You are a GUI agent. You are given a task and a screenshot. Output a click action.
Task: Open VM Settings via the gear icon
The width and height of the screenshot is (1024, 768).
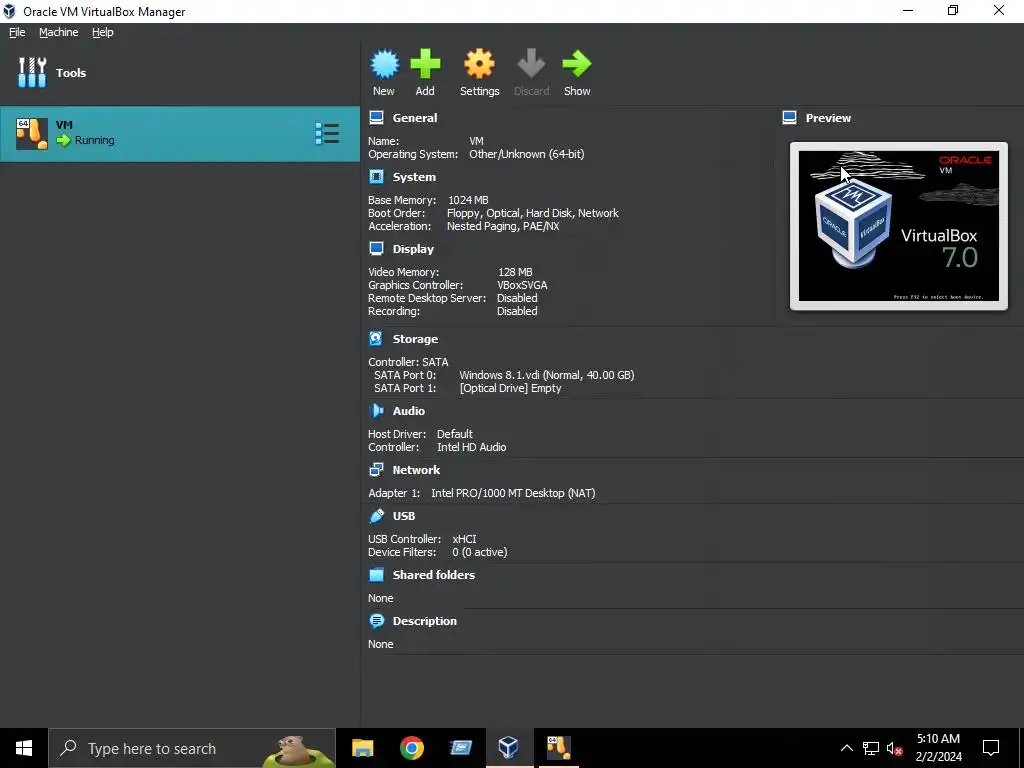tap(479, 64)
